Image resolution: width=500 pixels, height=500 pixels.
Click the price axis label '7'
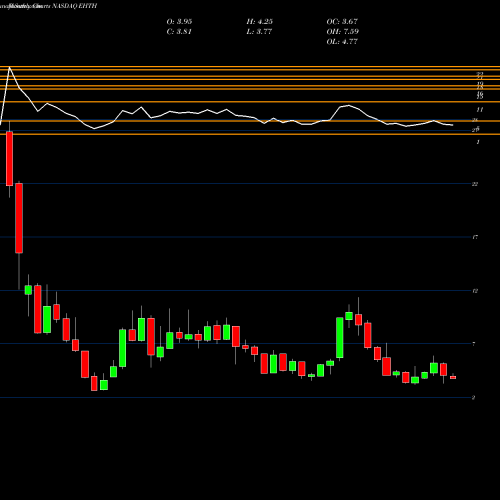click(x=474, y=344)
